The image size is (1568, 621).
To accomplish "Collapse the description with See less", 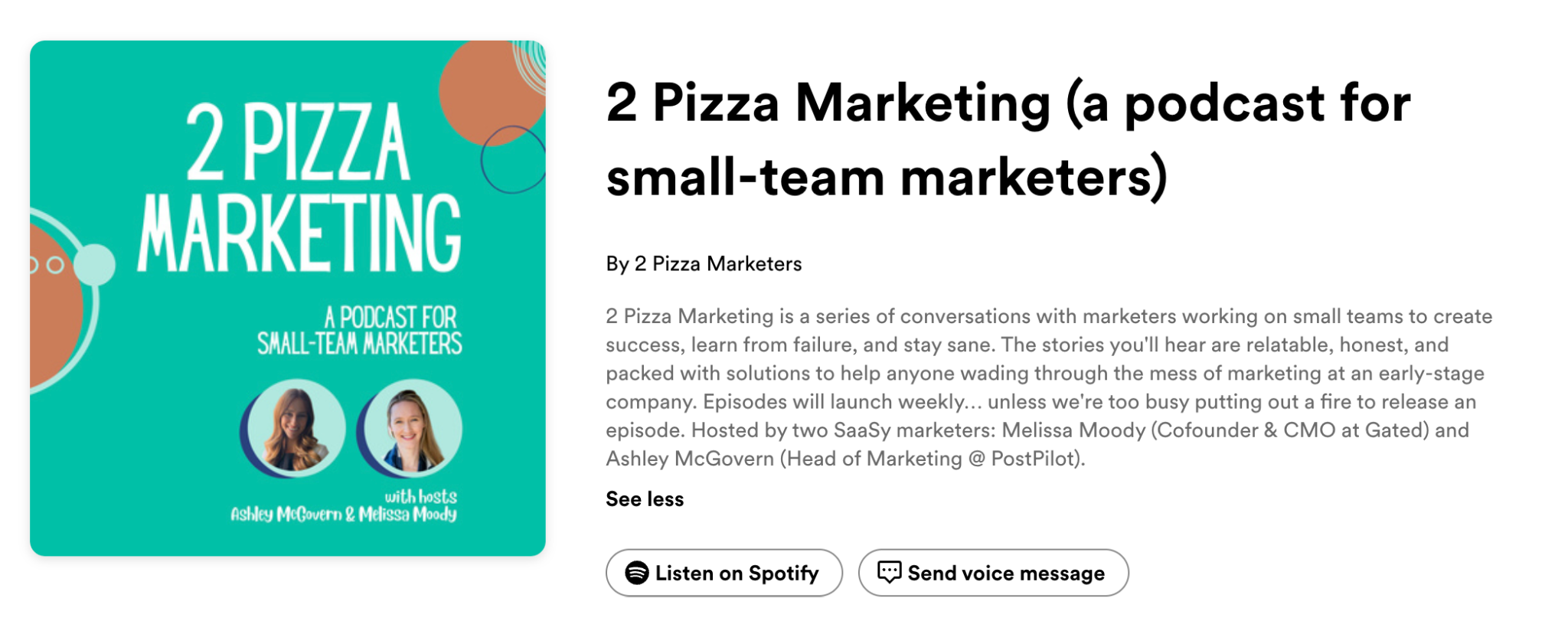I will pos(644,499).
